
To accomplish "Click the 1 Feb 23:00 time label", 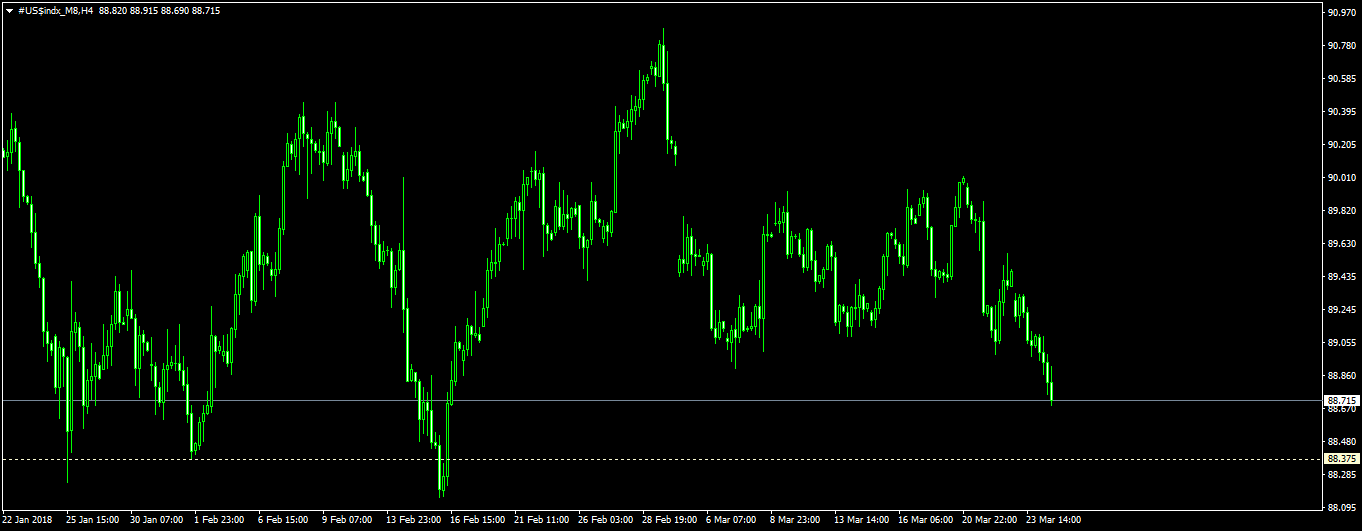I will click(219, 520).
